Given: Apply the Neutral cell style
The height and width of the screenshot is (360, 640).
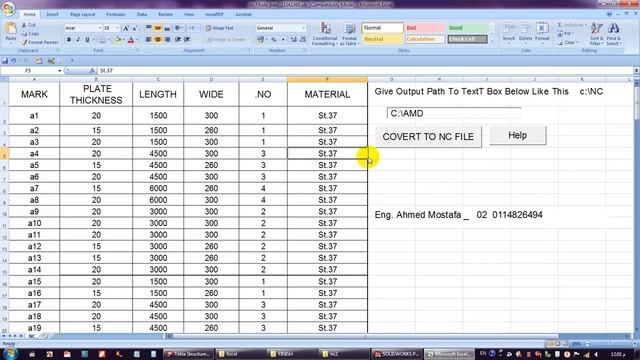Looking at the screenshot, I should [x=382, y=39].
